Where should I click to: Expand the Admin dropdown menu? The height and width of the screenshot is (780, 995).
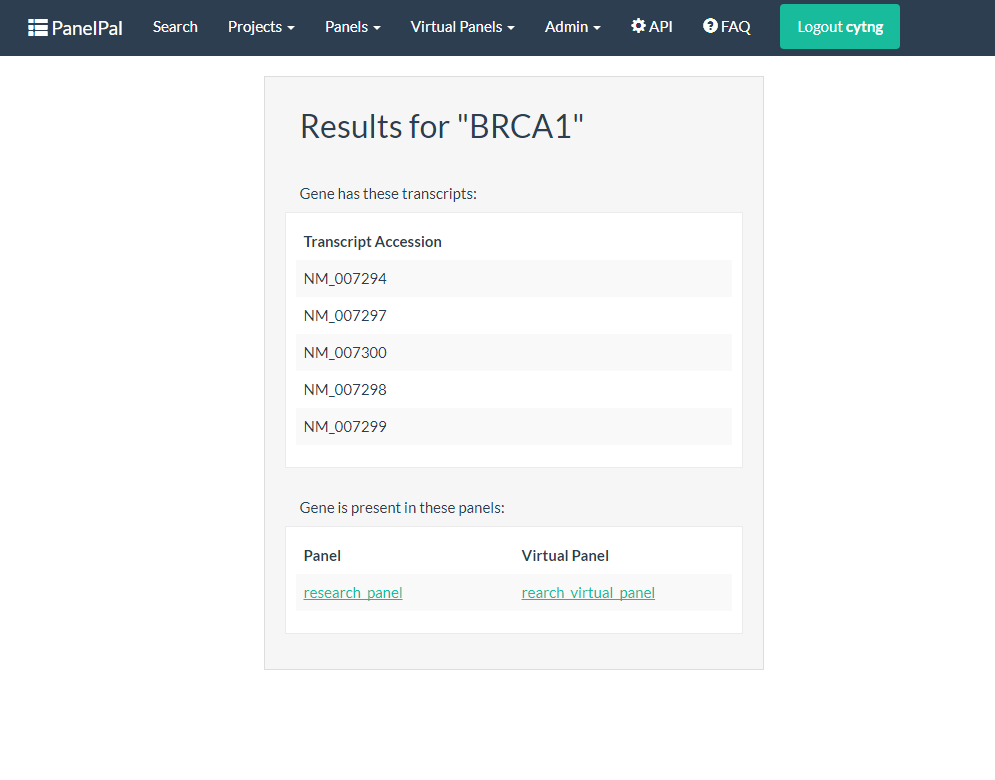point(572,27)
